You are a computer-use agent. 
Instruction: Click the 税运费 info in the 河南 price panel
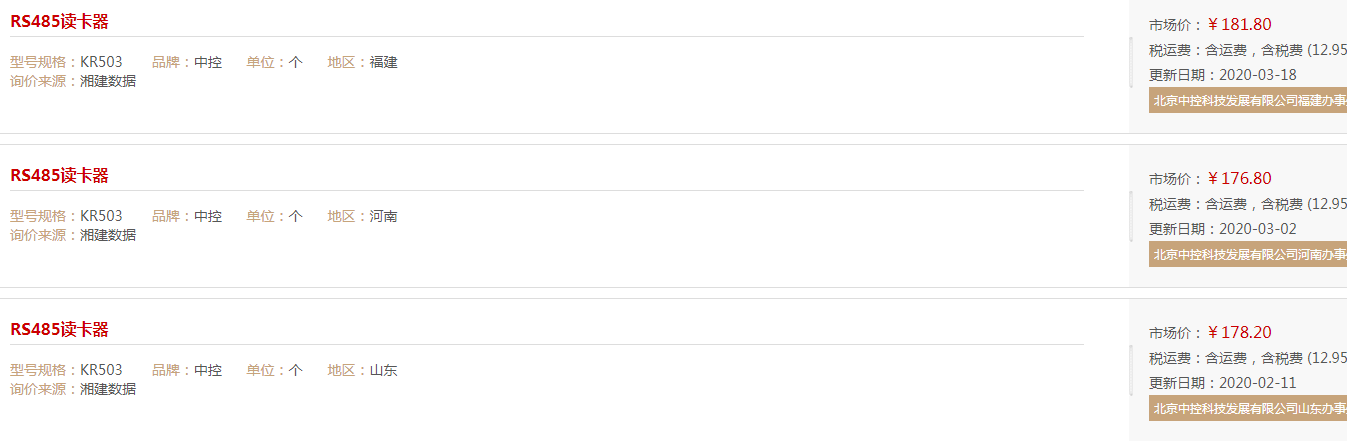pyautogui.click(x=1248, y=204)
